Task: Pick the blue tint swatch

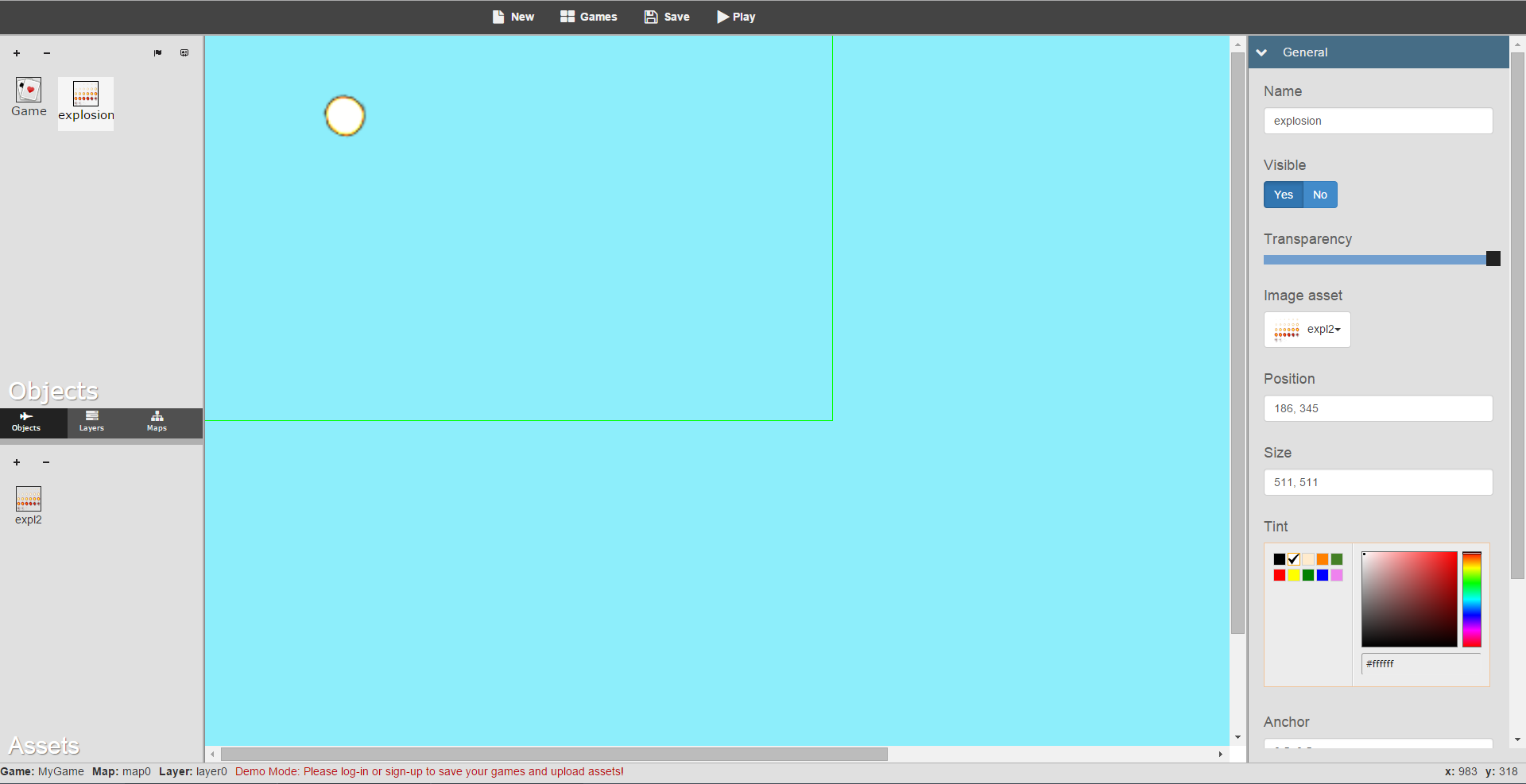Action: [x=1323, y=575]
